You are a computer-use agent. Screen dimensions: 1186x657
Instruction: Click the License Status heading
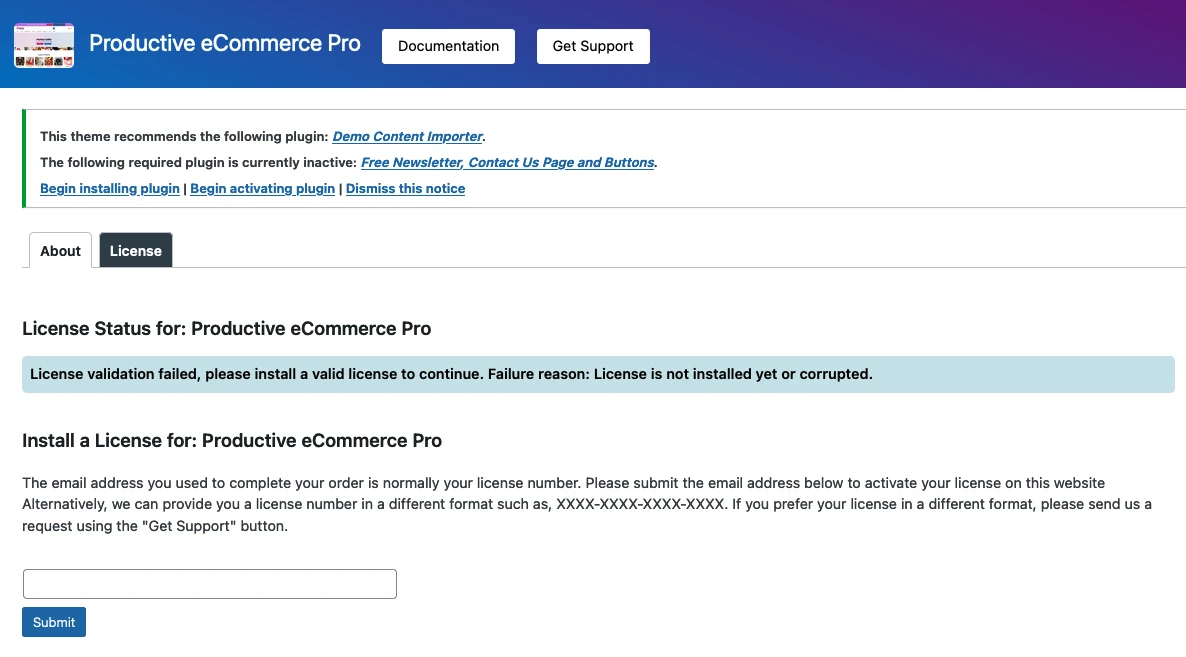[226, 329]
